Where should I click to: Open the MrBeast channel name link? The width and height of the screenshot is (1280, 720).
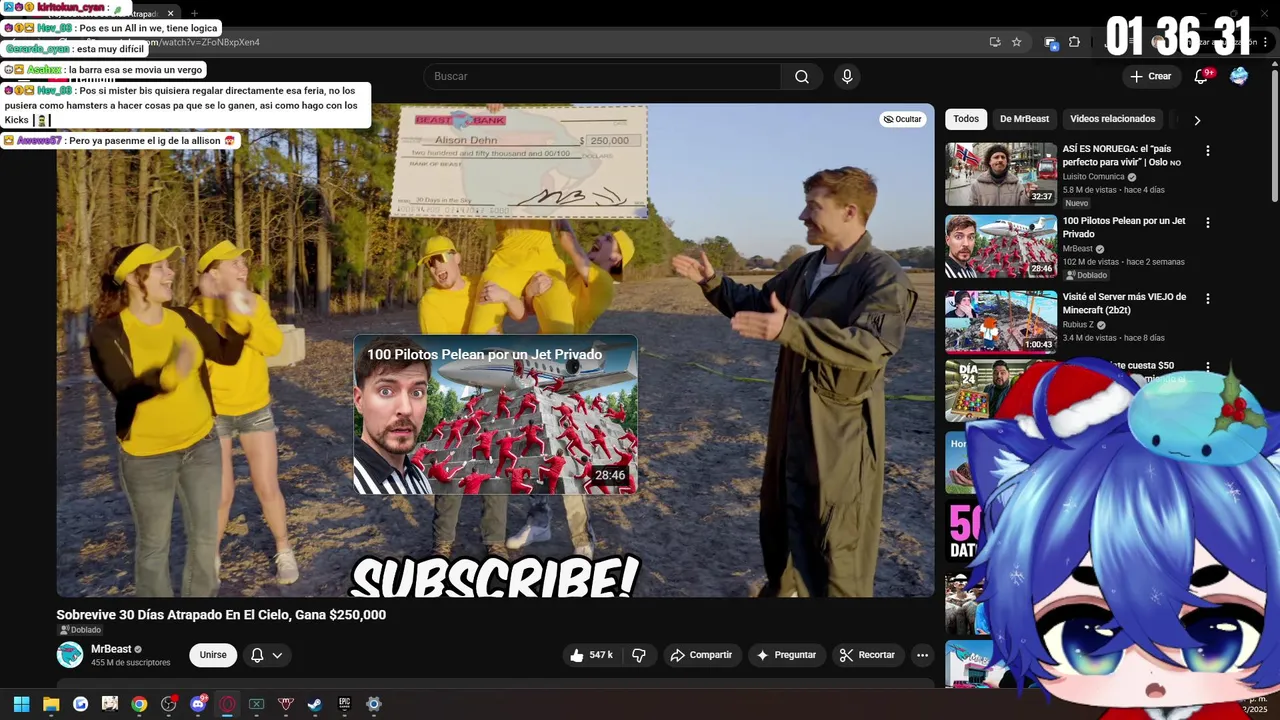111,649
